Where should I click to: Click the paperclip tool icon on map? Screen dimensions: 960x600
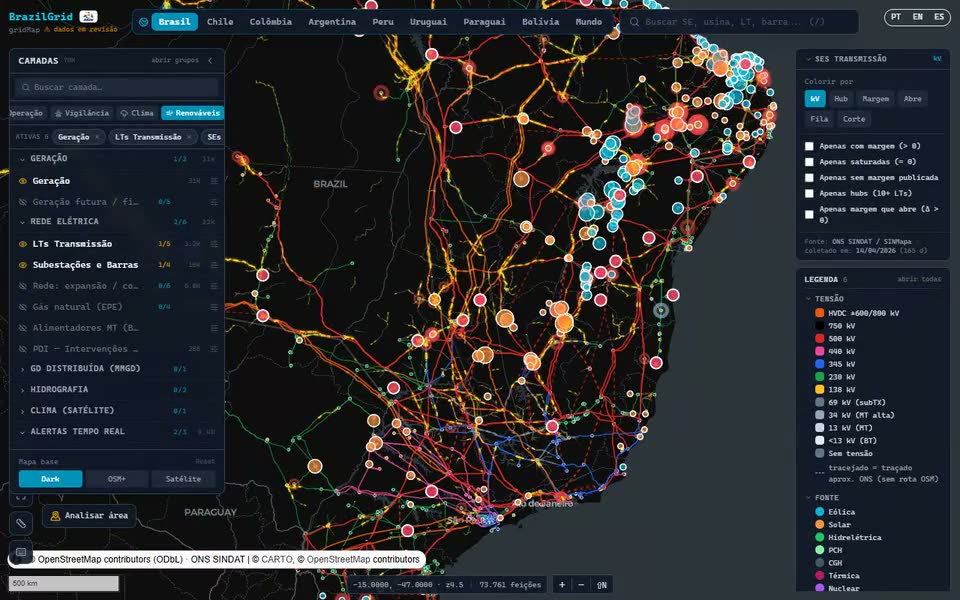coord(21,523)
